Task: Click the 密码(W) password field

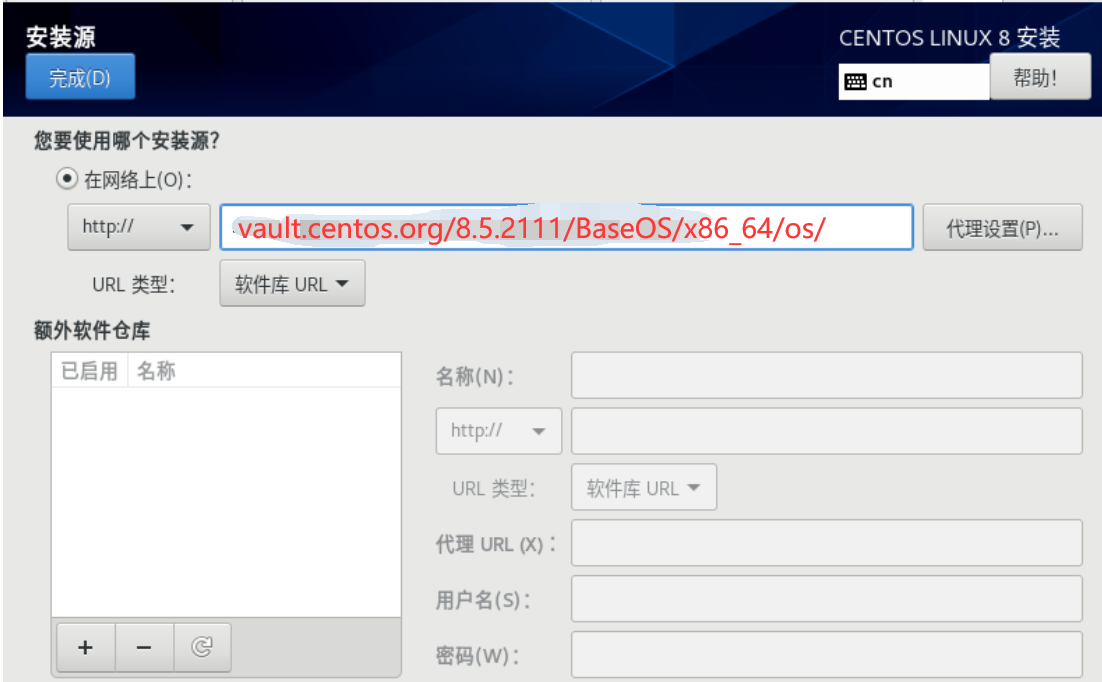Action: [x=826, y=655]
